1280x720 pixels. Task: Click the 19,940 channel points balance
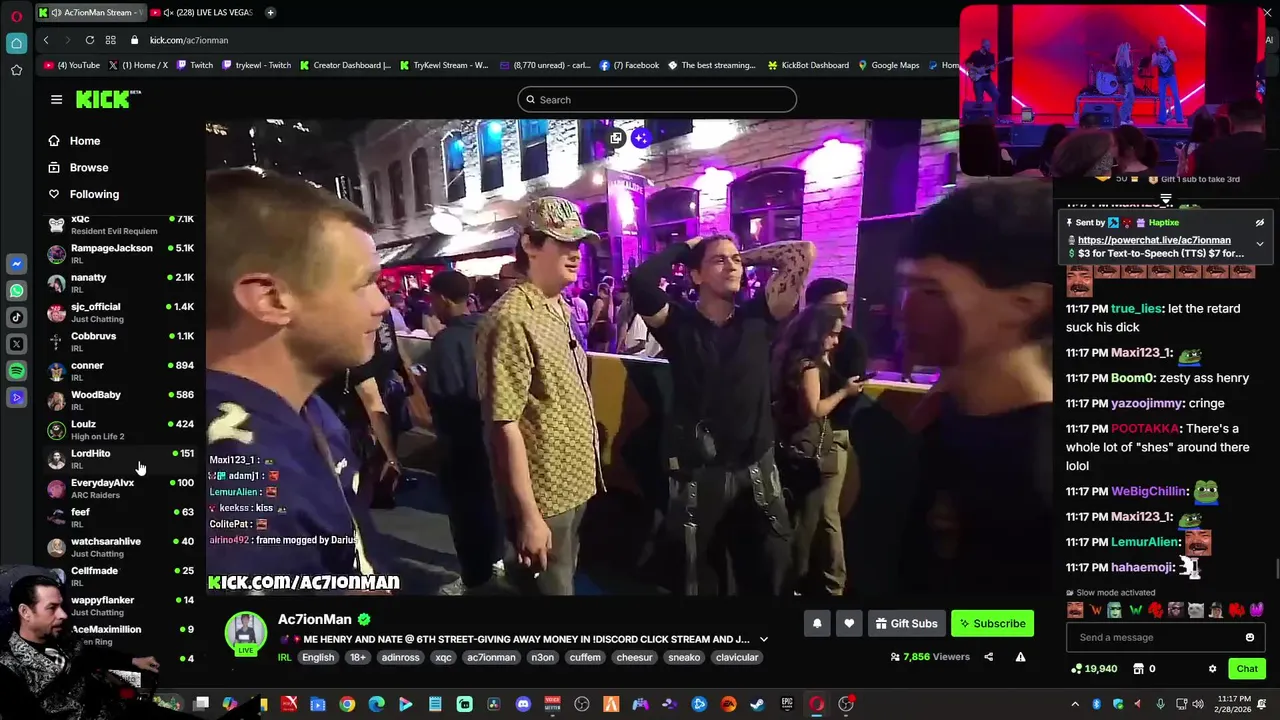coord(1093,668)
